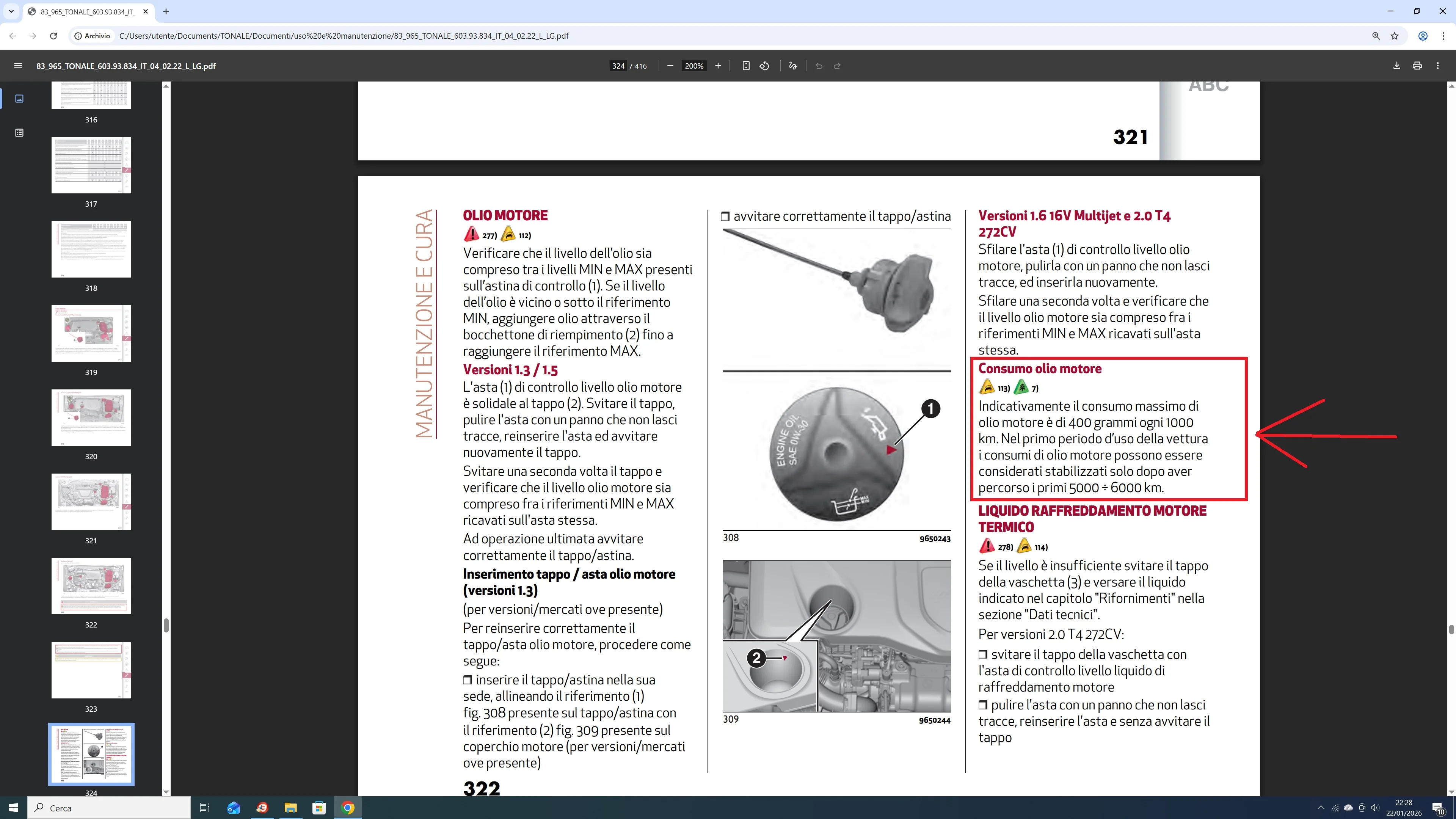Open a new browser tab
1456x819 pixels.
pyautogui.click(x=166, y=11)
